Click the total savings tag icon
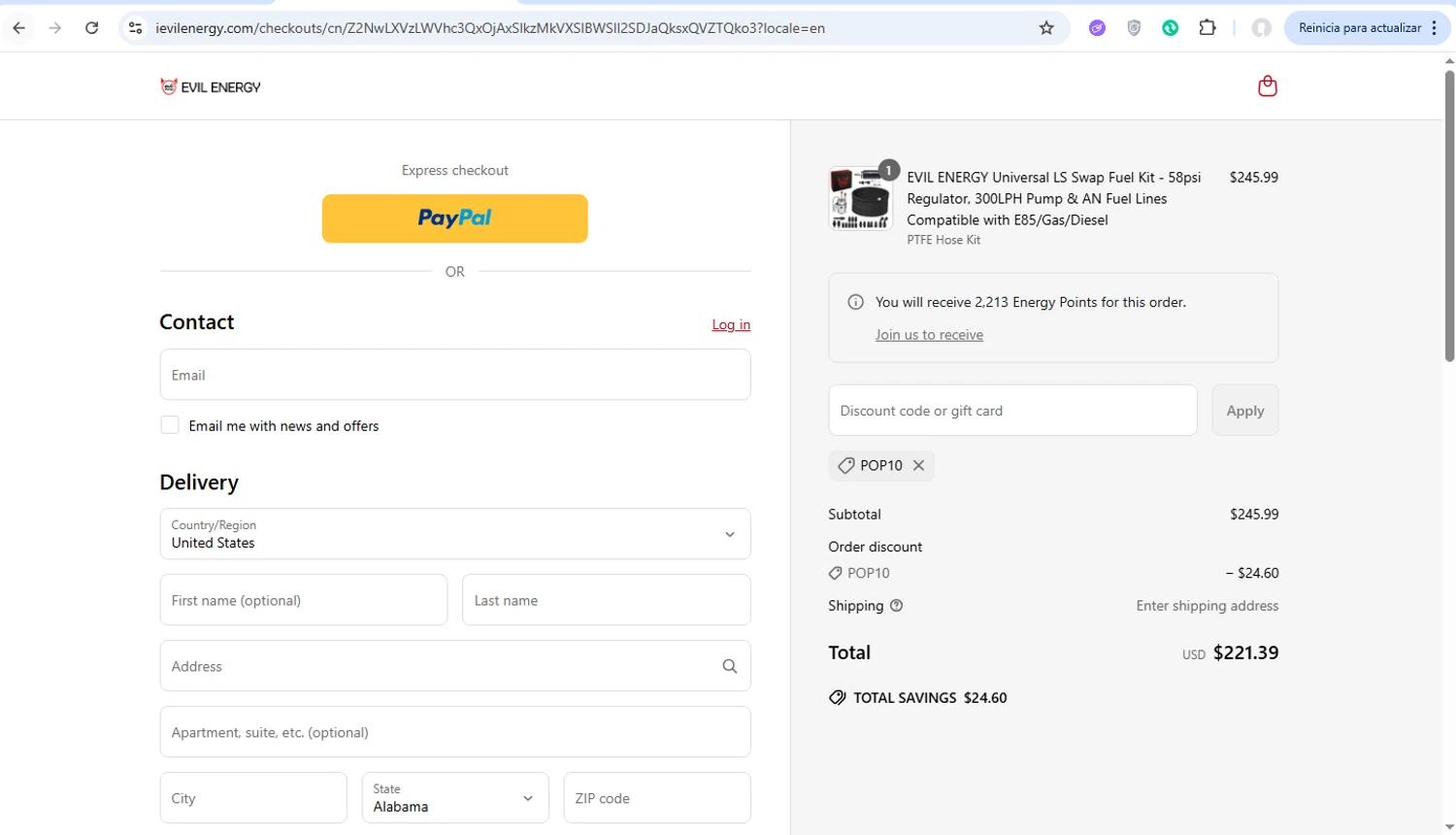The width and height of the screenshot is (1456, 835). coord(838,697)
